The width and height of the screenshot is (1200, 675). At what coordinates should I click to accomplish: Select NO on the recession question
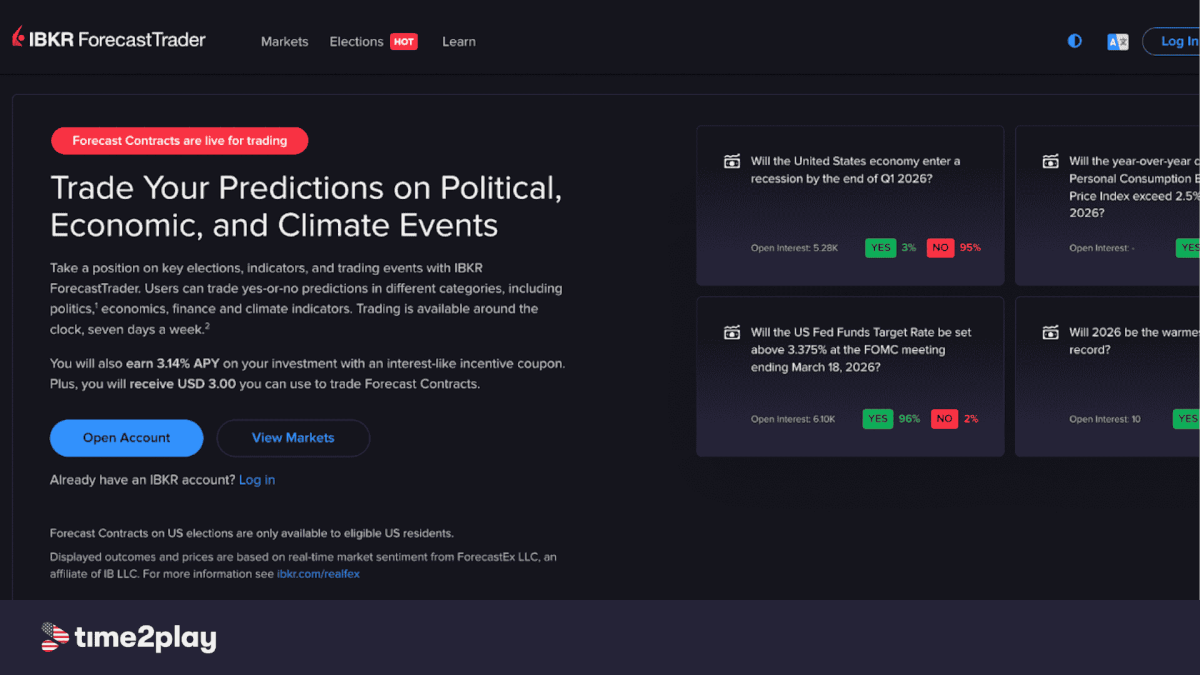pyautogui.click(x=940, y=247)
